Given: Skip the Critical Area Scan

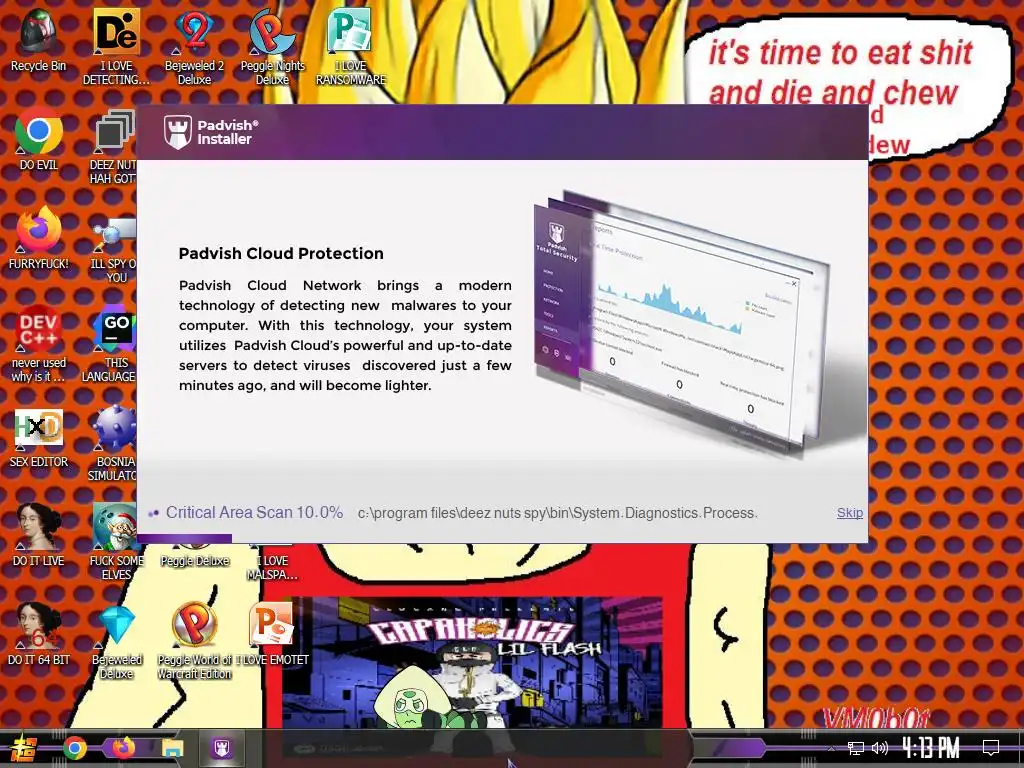Looking at the screenshot, I should click(850, 513).
